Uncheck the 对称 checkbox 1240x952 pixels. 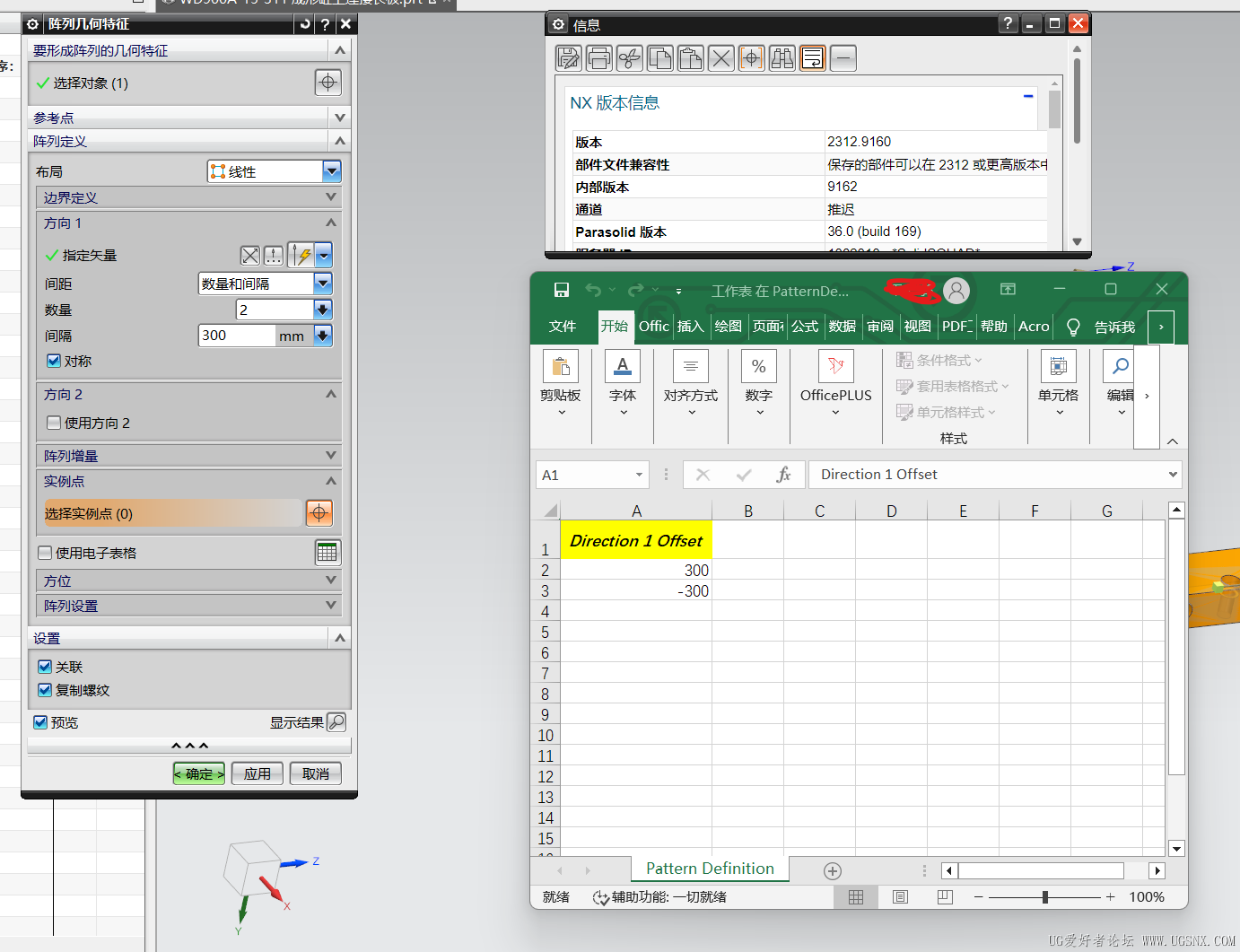pos(54,361)
